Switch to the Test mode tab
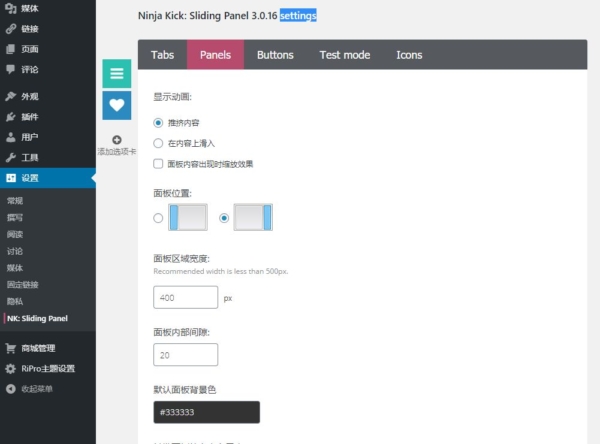Viewport: 600px width, 444px height. tap(345, 55)
